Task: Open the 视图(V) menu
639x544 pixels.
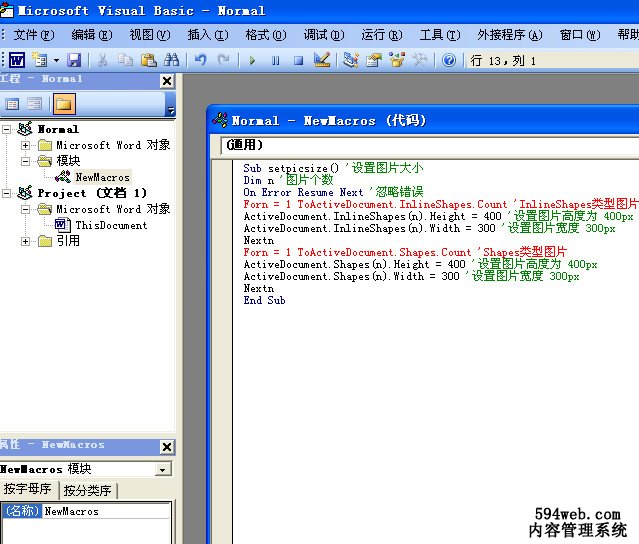Action: 150,35
